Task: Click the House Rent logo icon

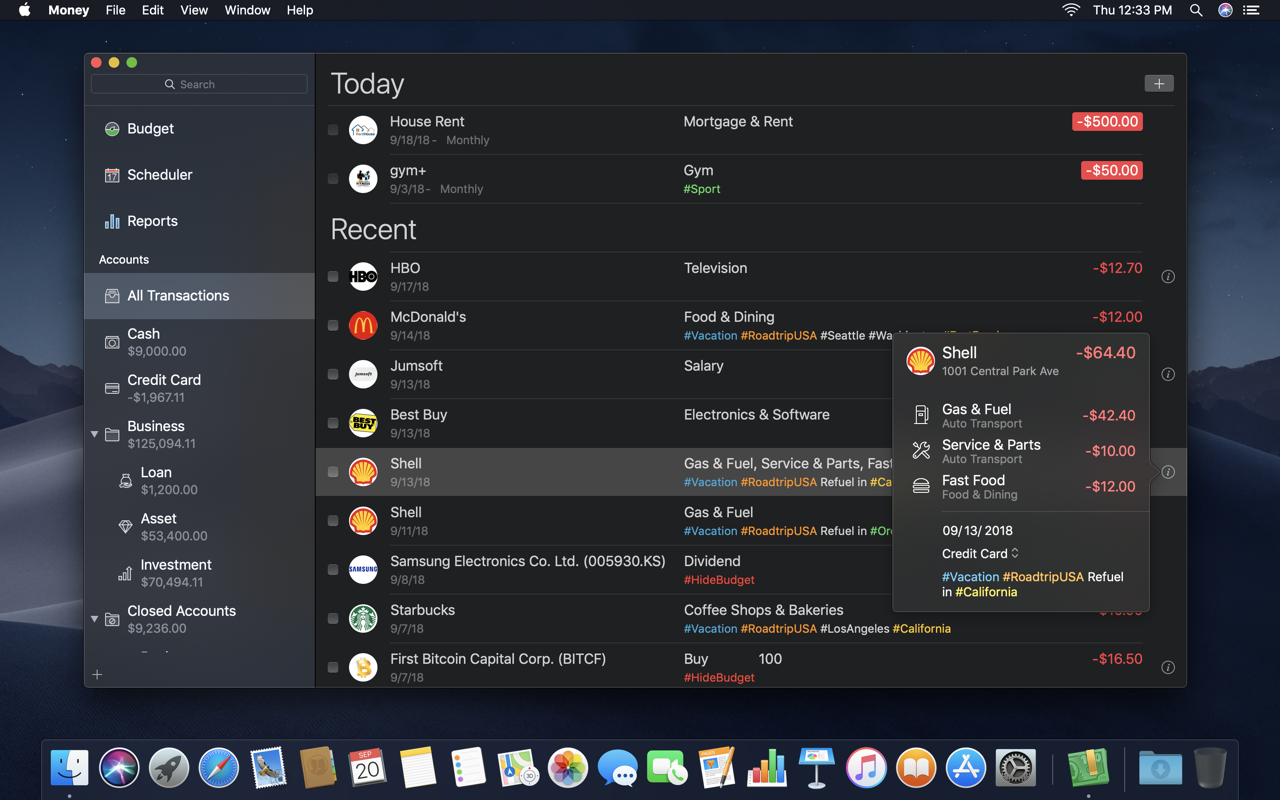Action: click(x=363, y=130)
